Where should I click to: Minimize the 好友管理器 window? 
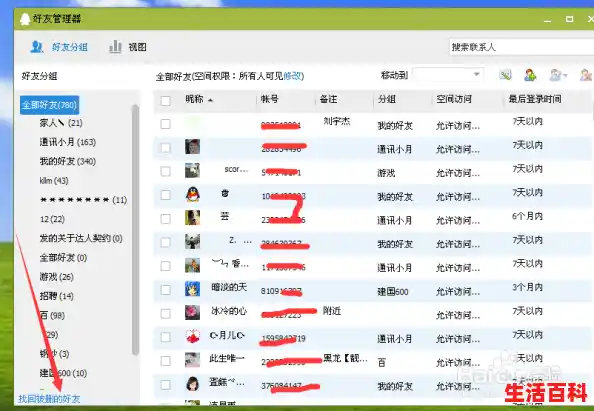[547, 20]
